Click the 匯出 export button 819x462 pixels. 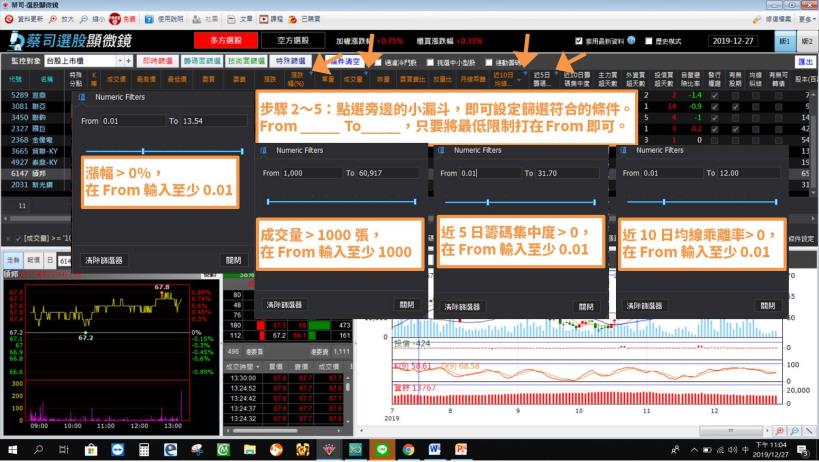pyautogui.click(x=805, y=62)
